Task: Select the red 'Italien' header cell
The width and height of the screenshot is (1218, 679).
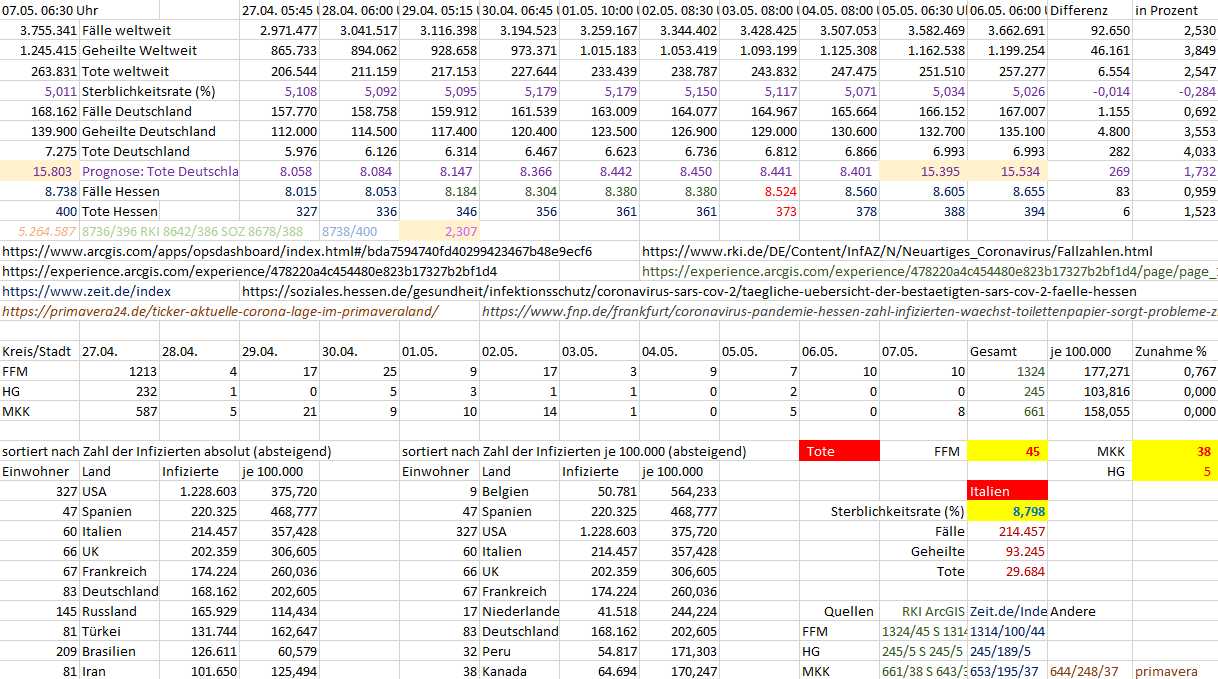Action: tap(1007, 491)
